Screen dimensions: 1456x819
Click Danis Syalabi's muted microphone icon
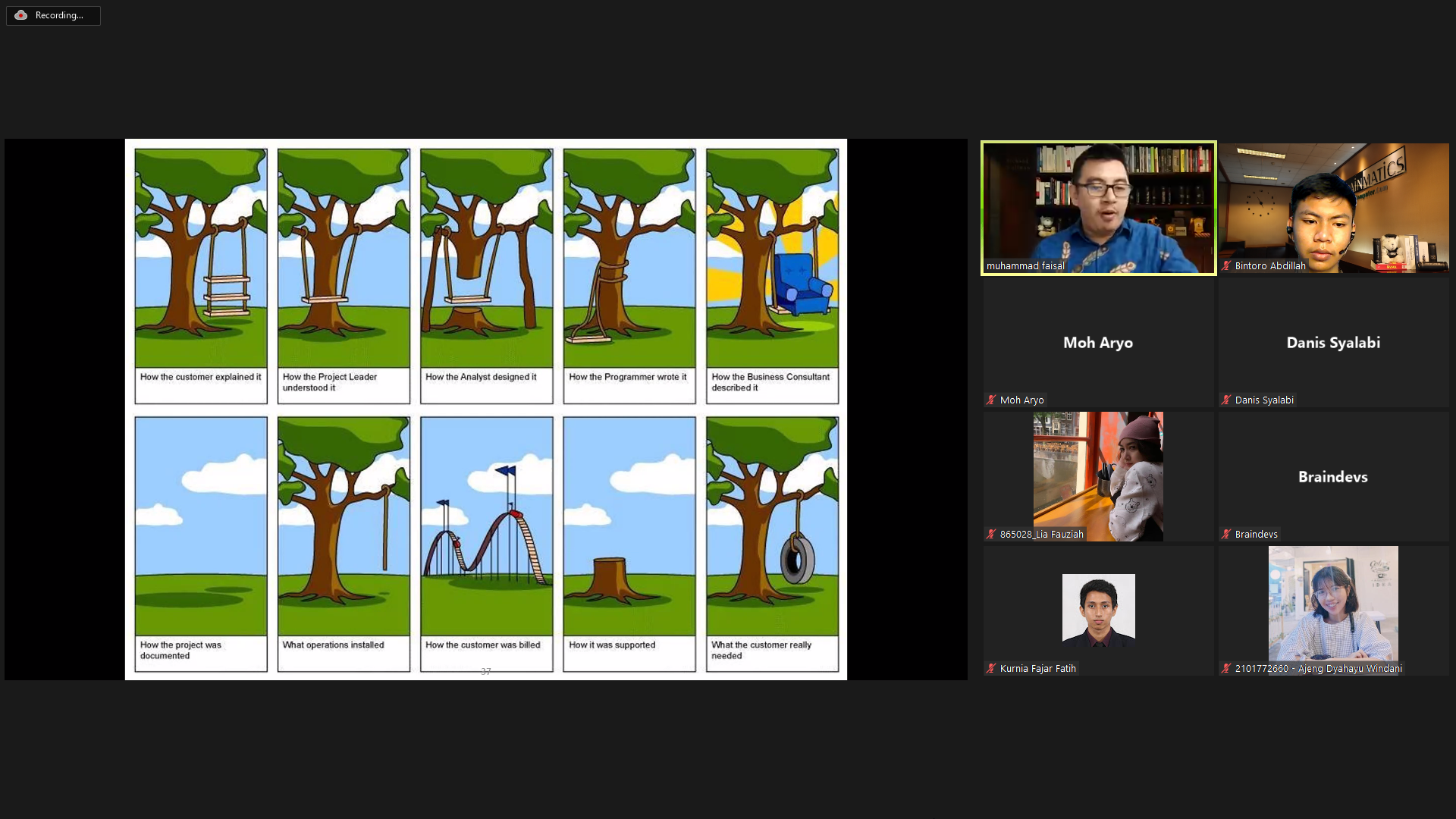tap(1226, 400)
